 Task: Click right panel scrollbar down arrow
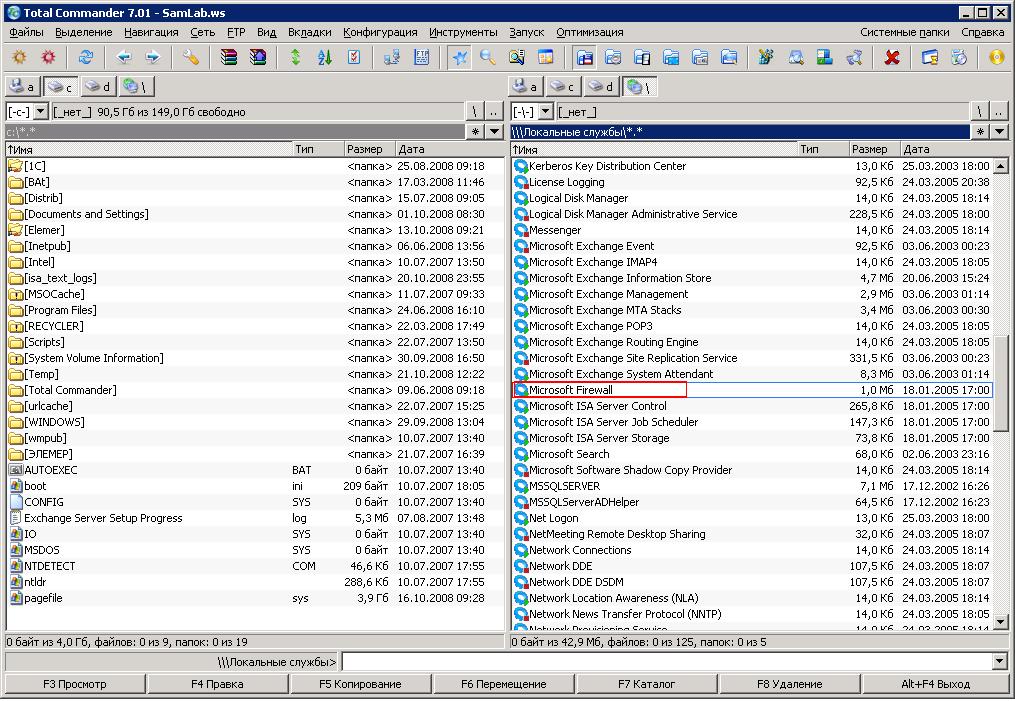[x=1001, y=622]
